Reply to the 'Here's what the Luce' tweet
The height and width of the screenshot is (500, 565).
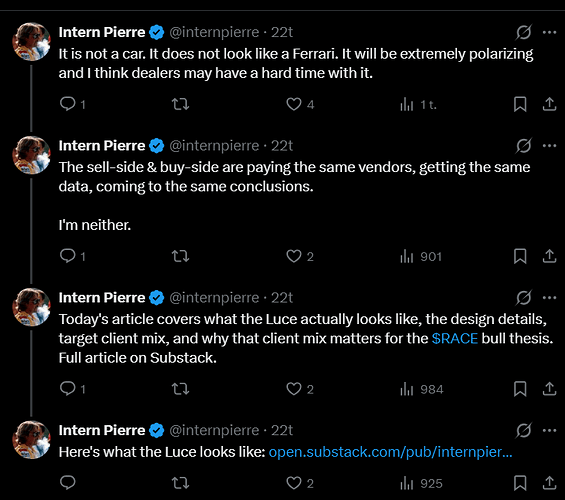pos(67,482)
